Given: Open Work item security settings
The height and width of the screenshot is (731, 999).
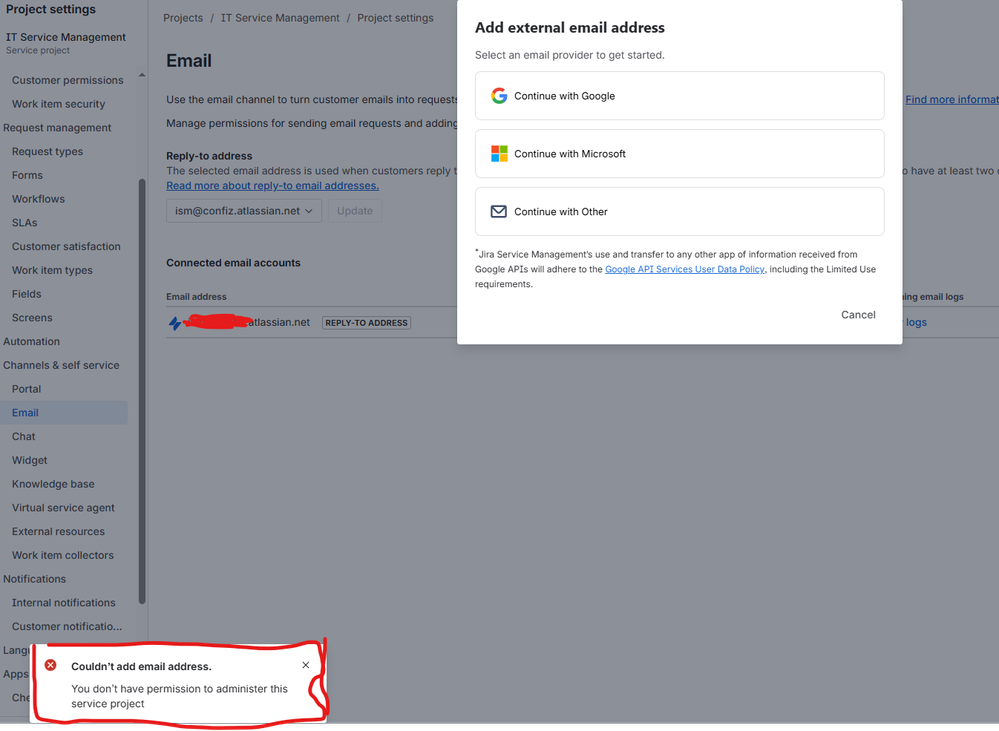Looking at the screenshot, I should click(x=59, y=104).
